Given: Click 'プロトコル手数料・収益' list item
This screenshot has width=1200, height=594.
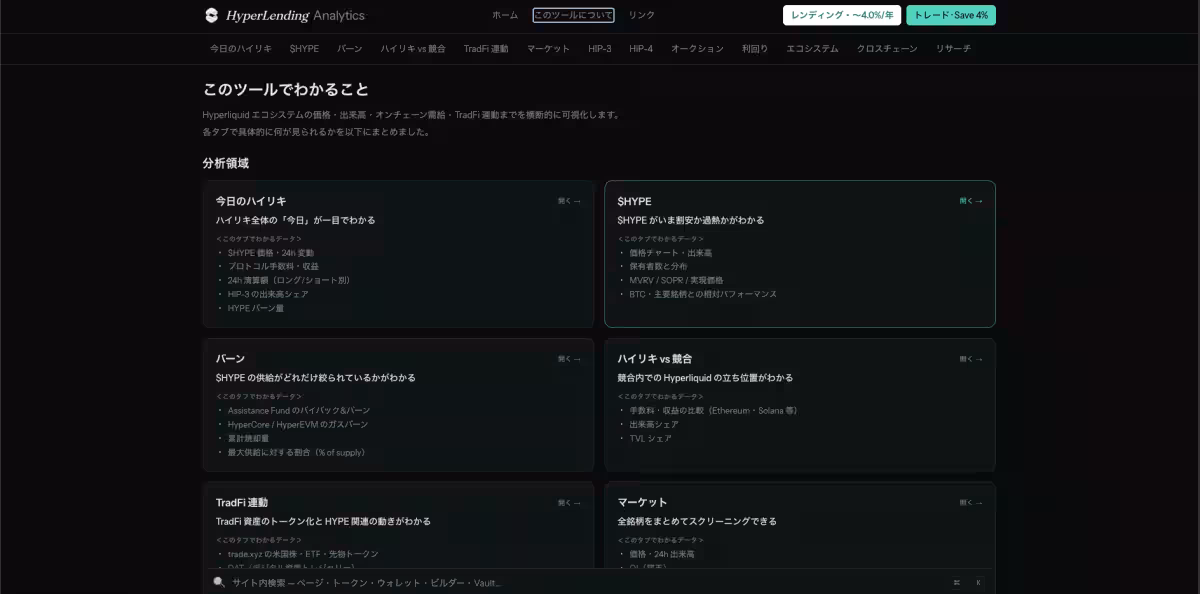Looking at the screenshot, I should coord(273,267).
